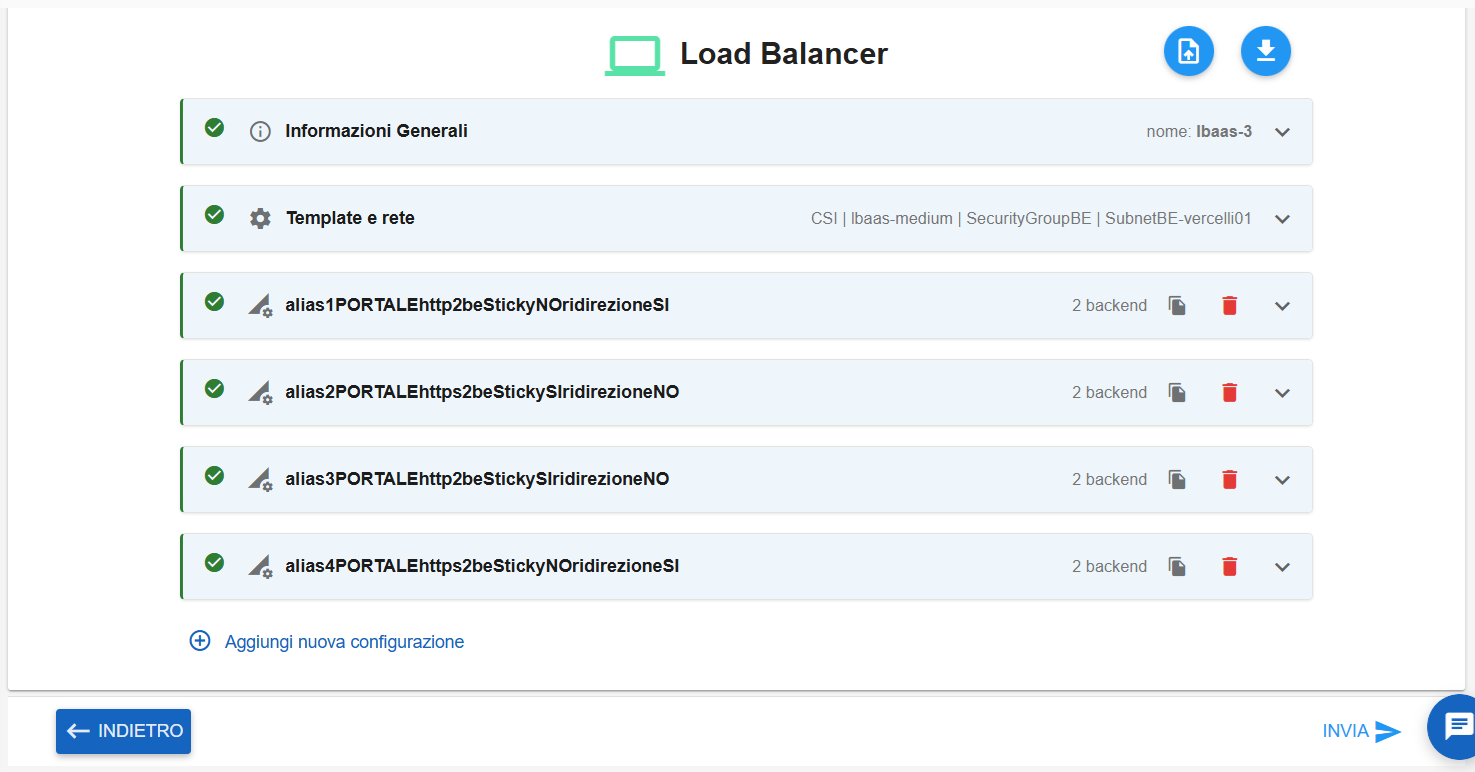Expand alias4PORTALE section chevron
The width and height of the screenshot is (1475, 772).
coord(1284,567)
